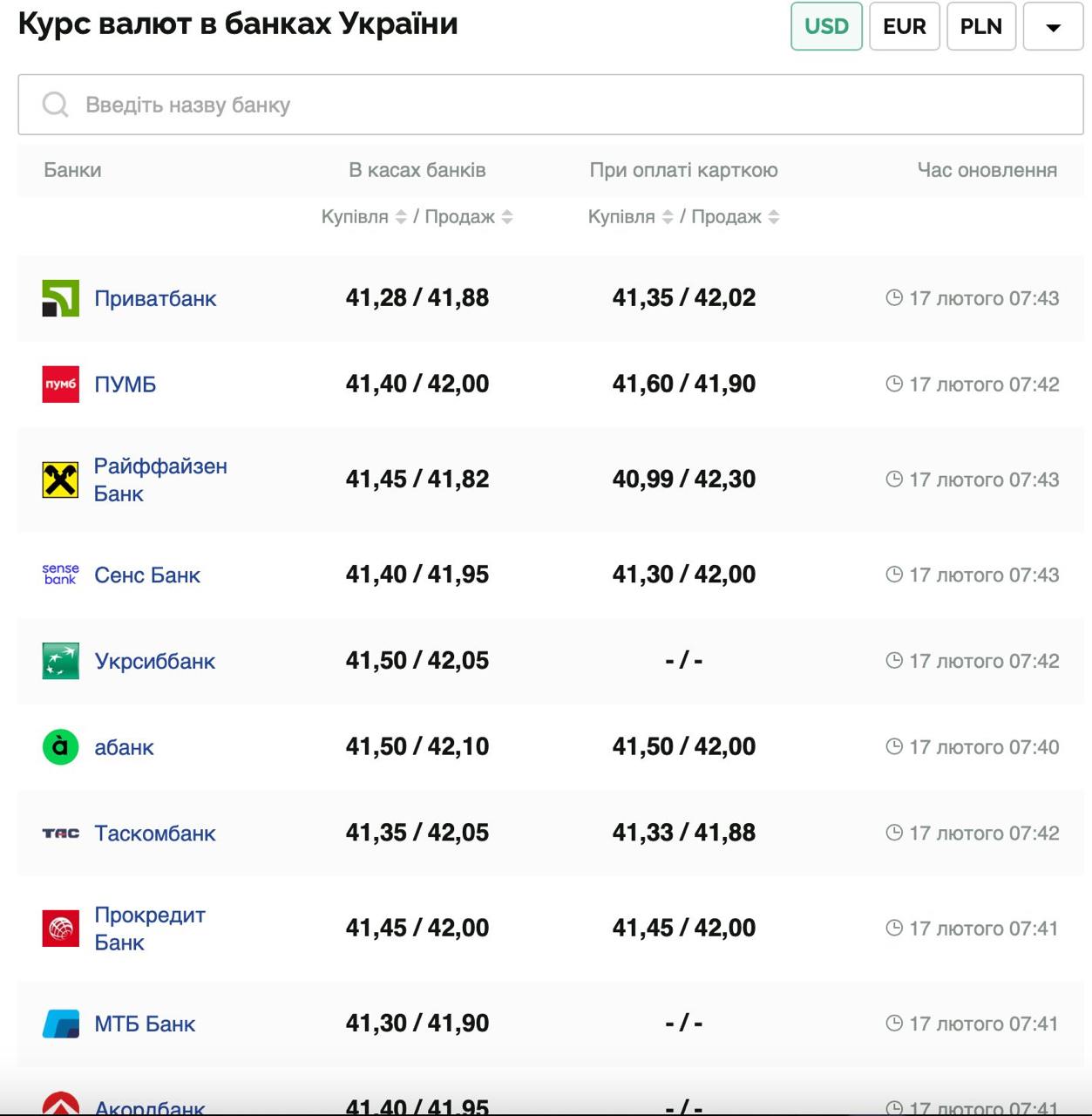Select the USD currency tab
Viewport: 1092px width, 1116px height.
[826, 27]
